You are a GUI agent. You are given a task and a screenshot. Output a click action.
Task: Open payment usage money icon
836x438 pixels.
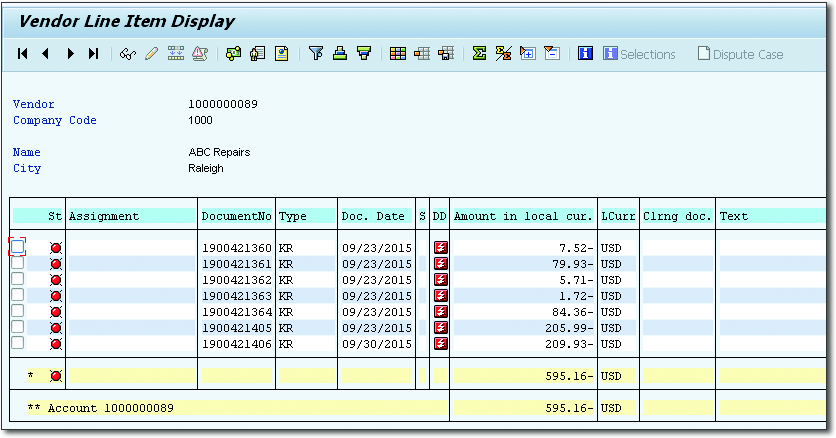tap(233, 54)
